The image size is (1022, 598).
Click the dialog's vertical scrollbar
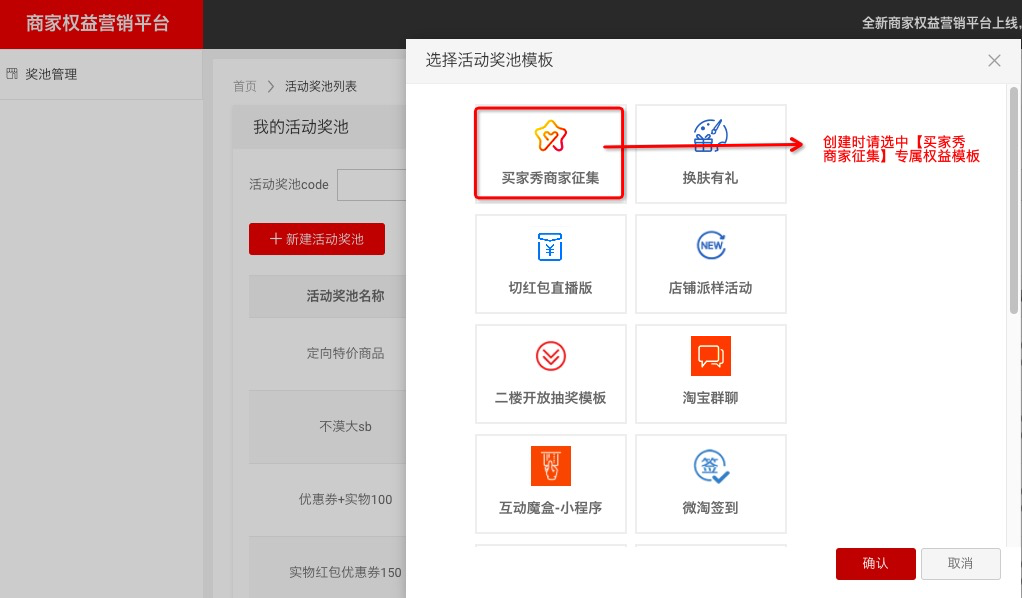pyautogui.click(x=1013, y=200)
